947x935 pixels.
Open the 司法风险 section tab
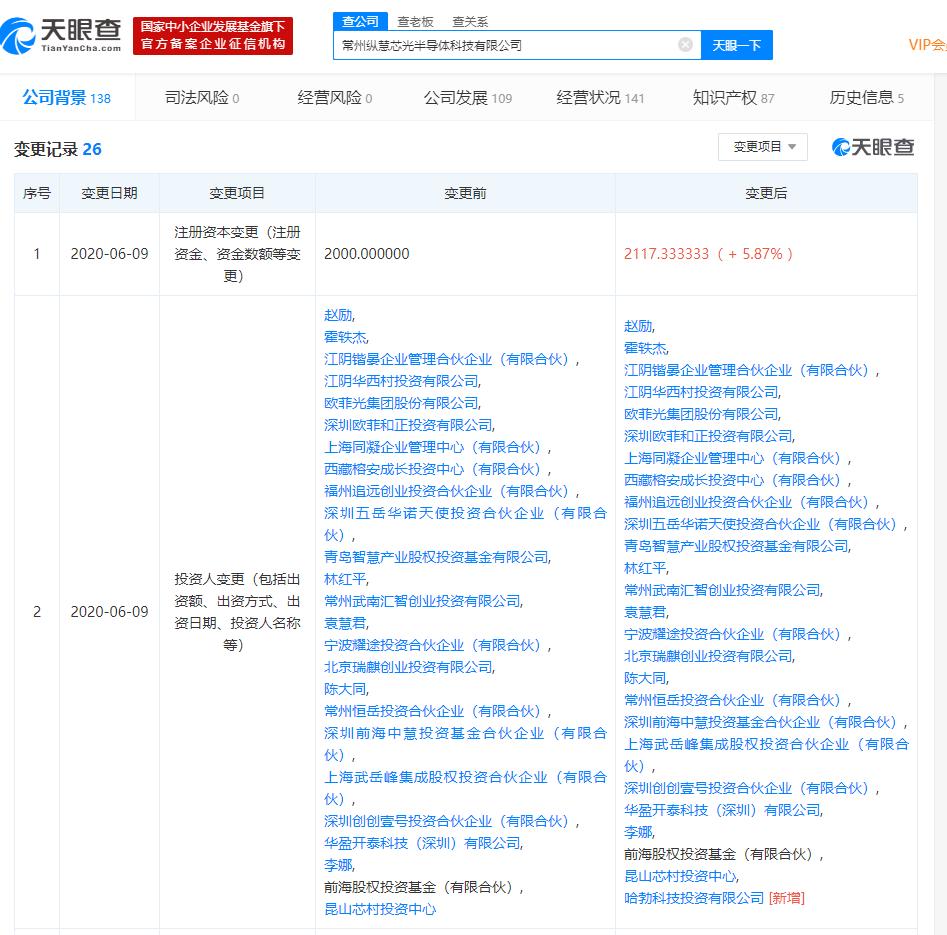pos(202,97)
